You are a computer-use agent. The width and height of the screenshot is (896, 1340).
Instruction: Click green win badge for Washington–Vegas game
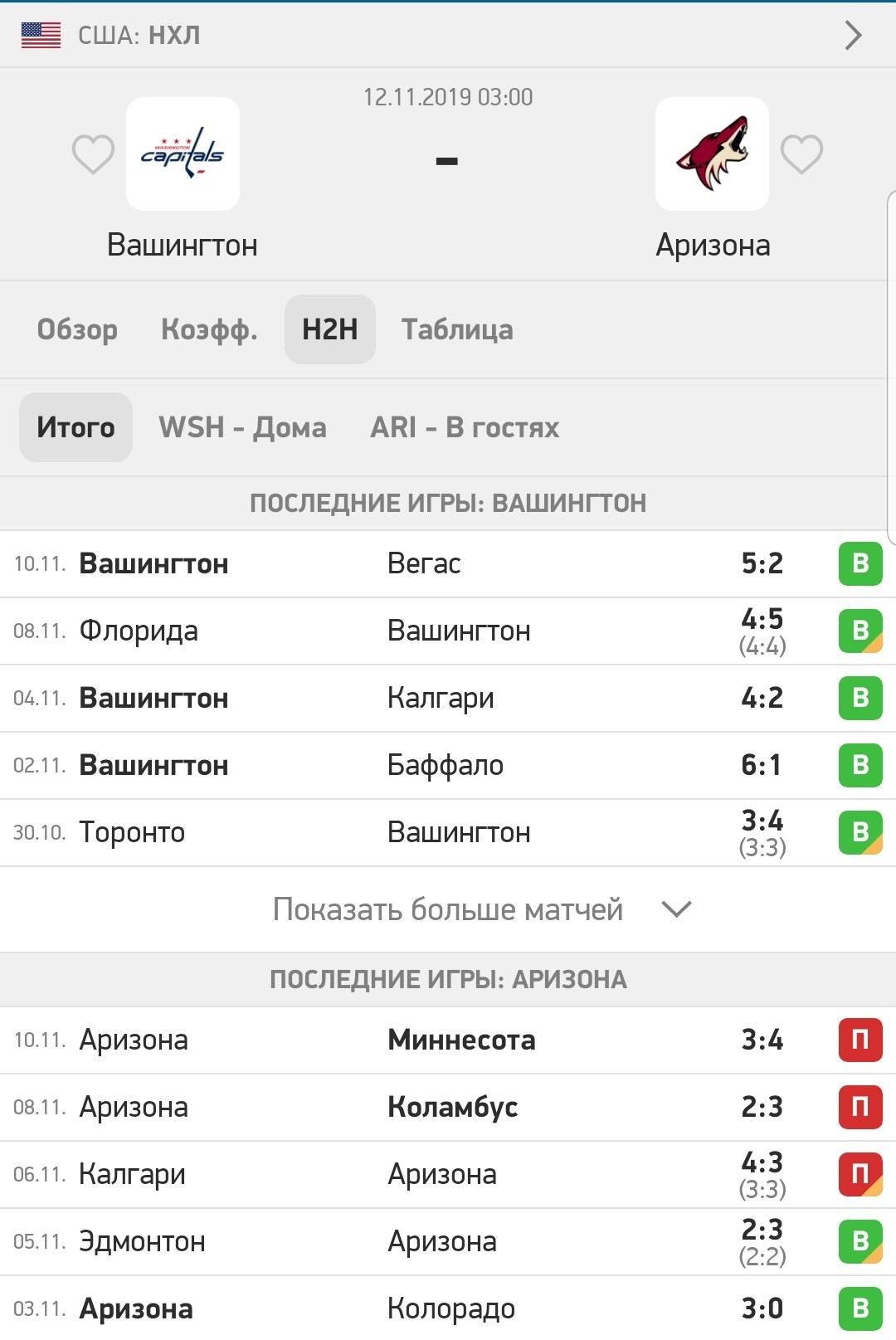(x=860, y=563)
